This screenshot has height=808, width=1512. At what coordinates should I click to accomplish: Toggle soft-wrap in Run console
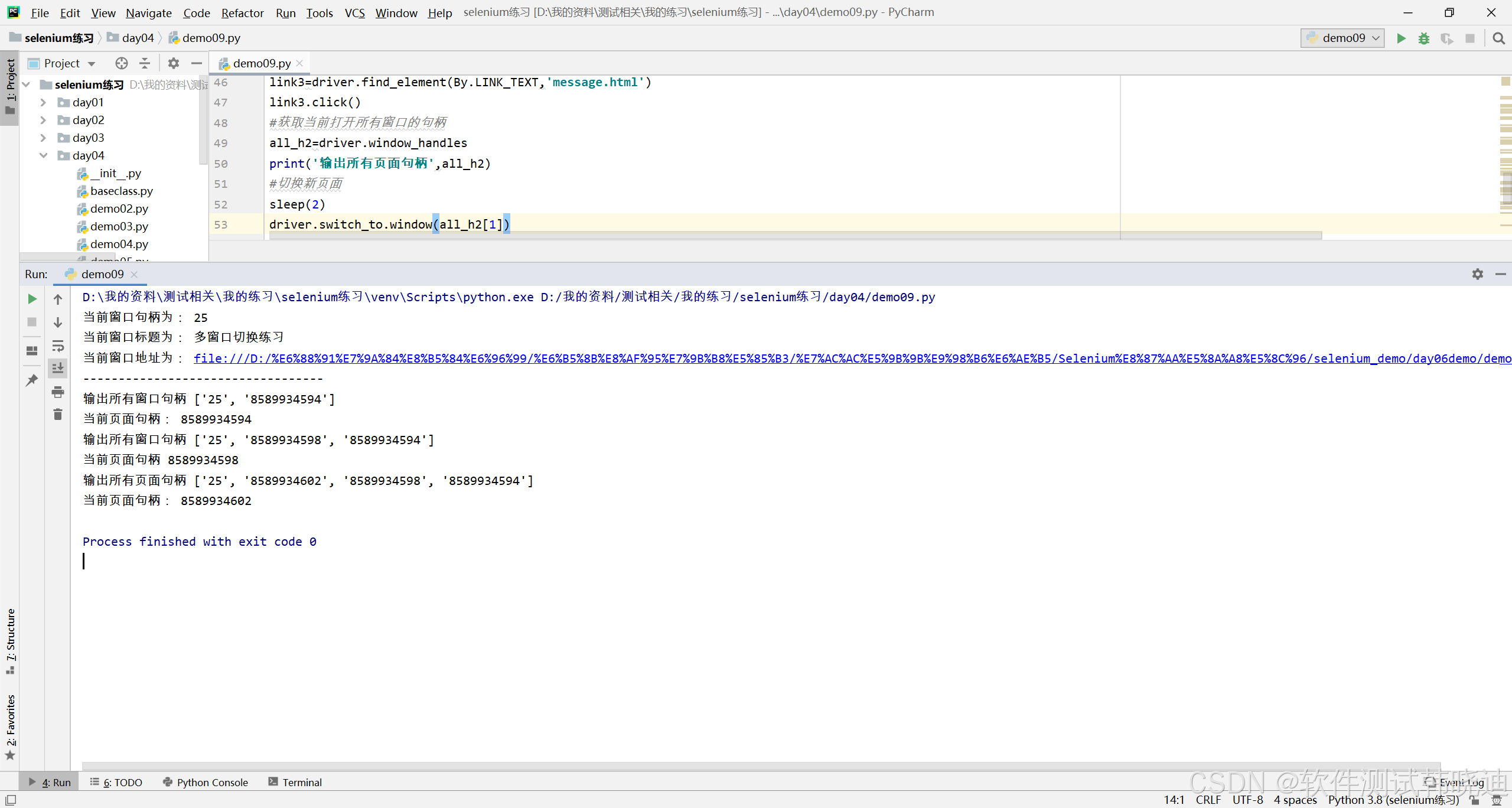pos(58,346)
